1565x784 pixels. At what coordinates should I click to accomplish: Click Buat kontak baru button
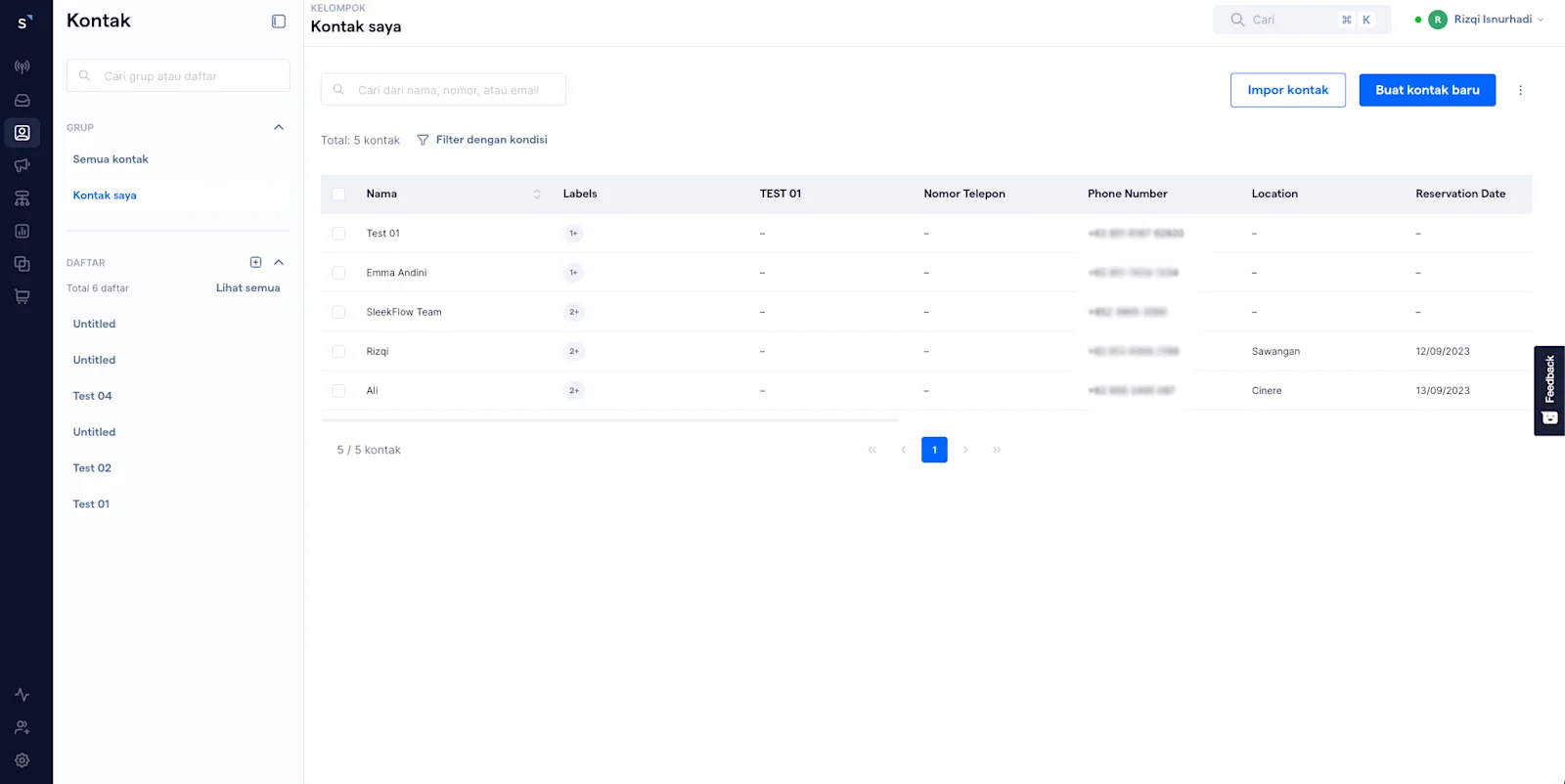[1427, 90]
